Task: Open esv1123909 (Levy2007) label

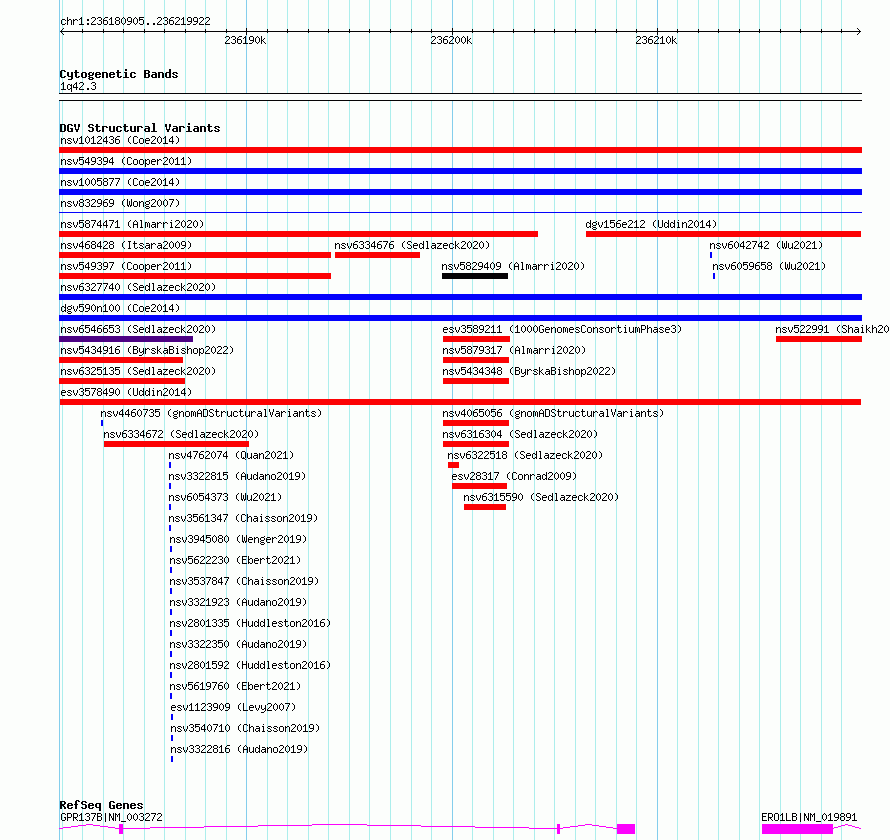Action: coord(233,707)
